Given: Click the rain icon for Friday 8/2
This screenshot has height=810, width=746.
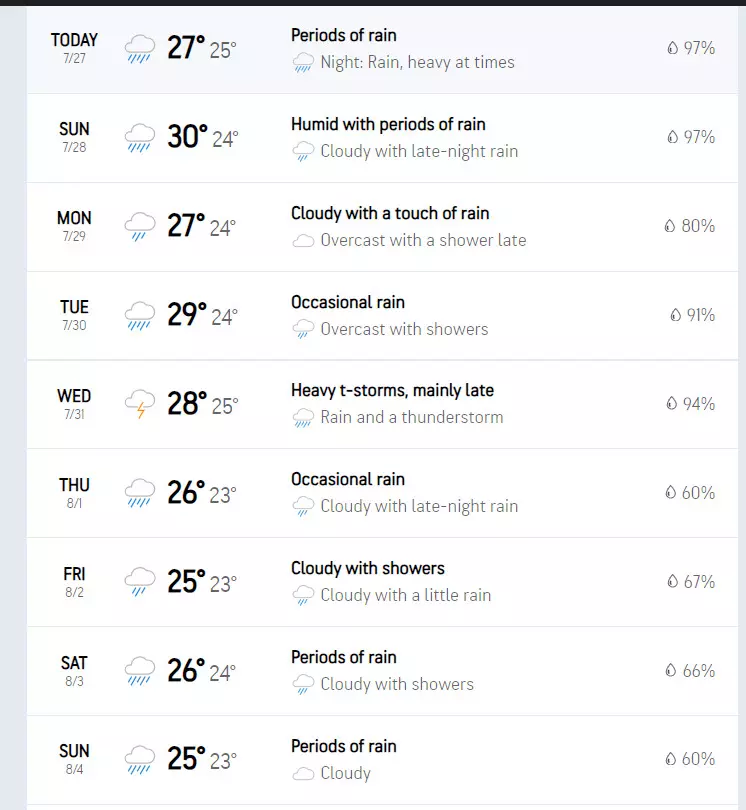Looking at the screenshot, I should pos(140,582).
